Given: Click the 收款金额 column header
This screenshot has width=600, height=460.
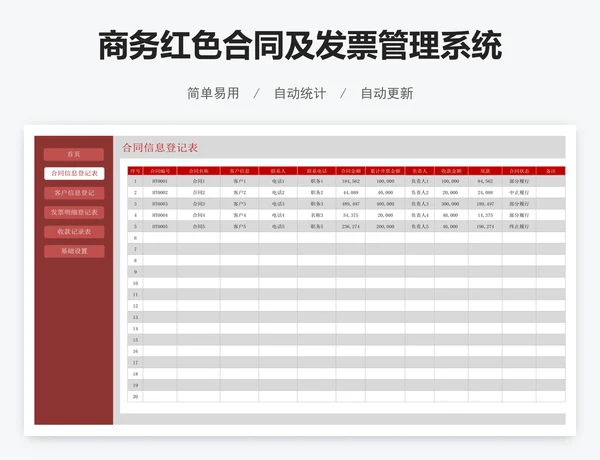Looking at the screenshot, I should click(x=452, y=171).
